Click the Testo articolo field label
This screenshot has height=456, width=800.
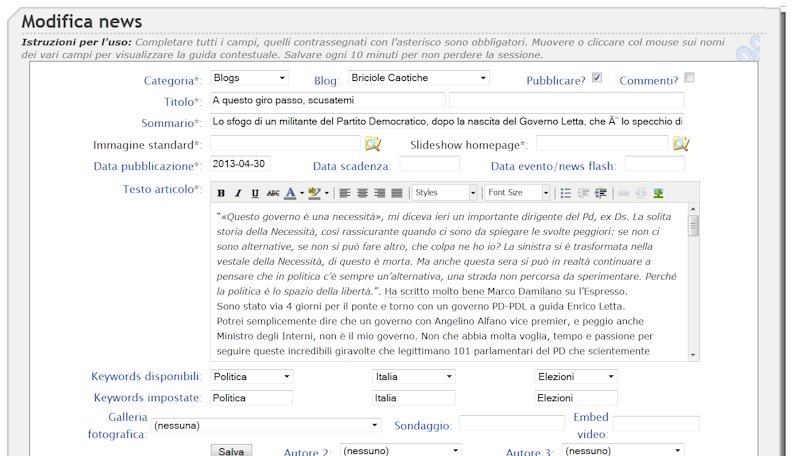(162, 189)
